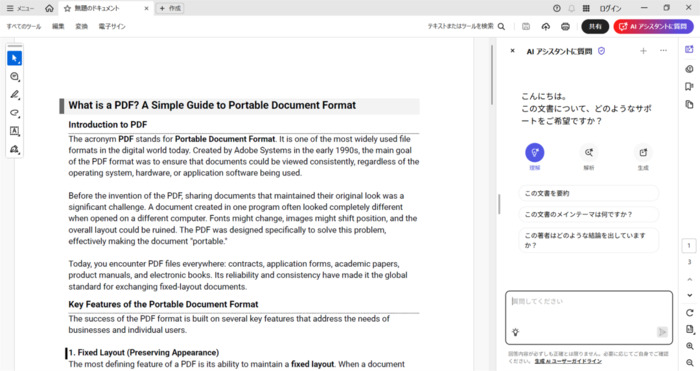Click the current page number box 1
Viewport: 700px width, 371px height.
[x=689, y=246]
